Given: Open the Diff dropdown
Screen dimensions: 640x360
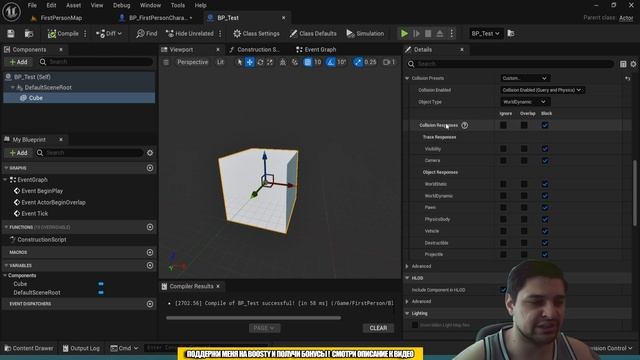Looking at the screenshot, I should click(109, 33).
